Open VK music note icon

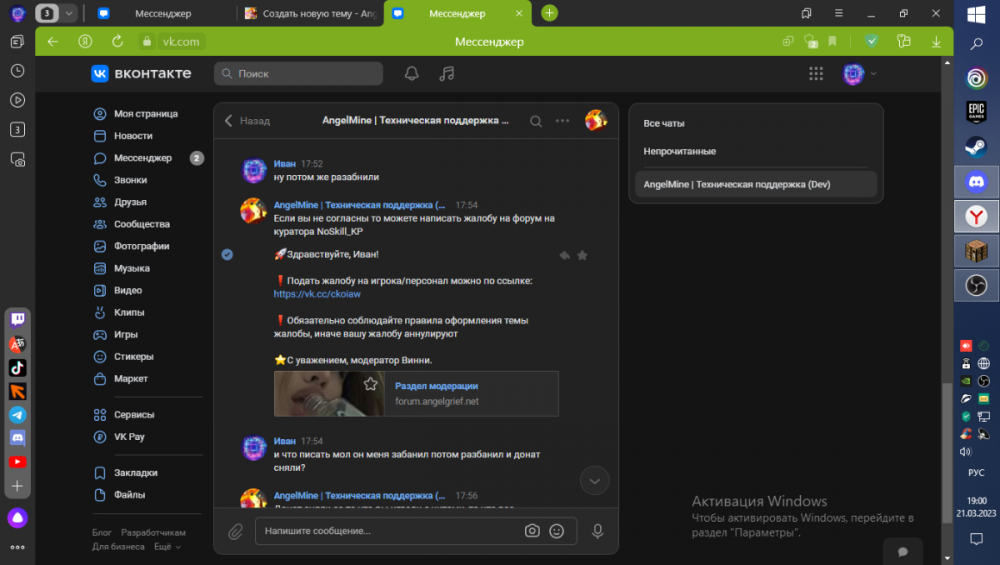(446, 73)
